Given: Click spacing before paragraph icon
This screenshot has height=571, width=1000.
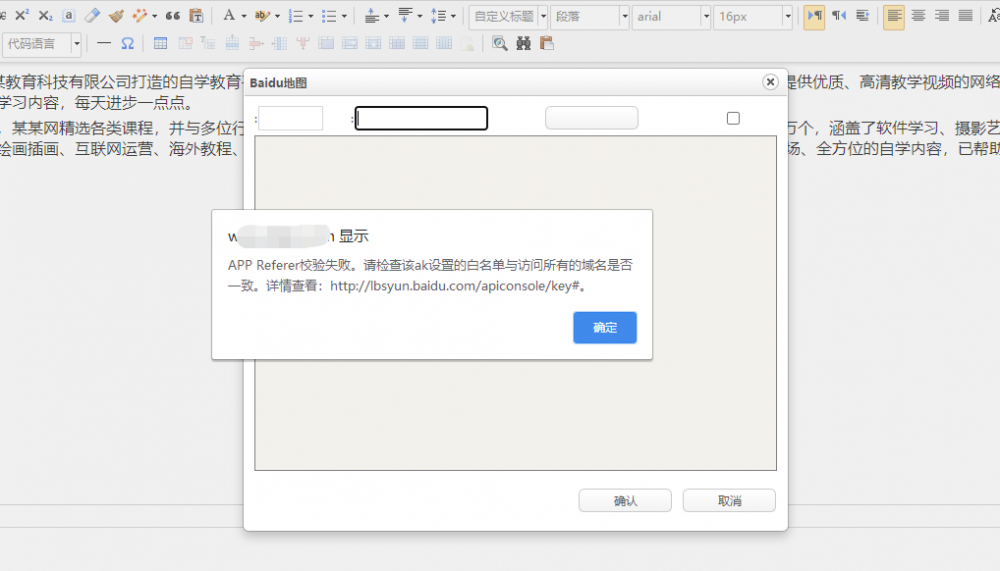Looking at the screenshot, I should [372, 15].
